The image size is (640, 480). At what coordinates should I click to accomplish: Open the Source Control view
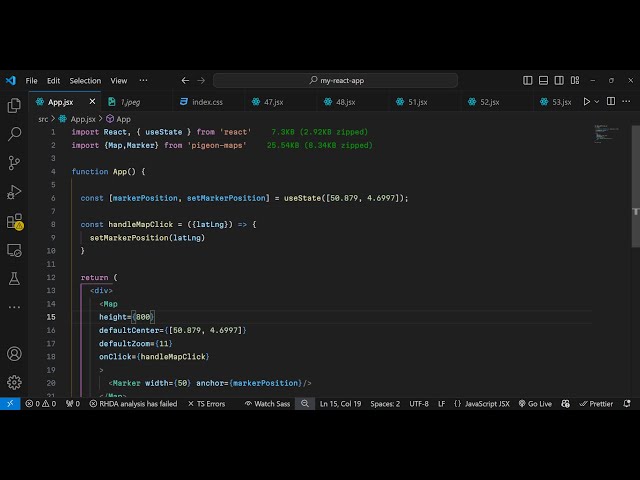click(x=14, y=162)
